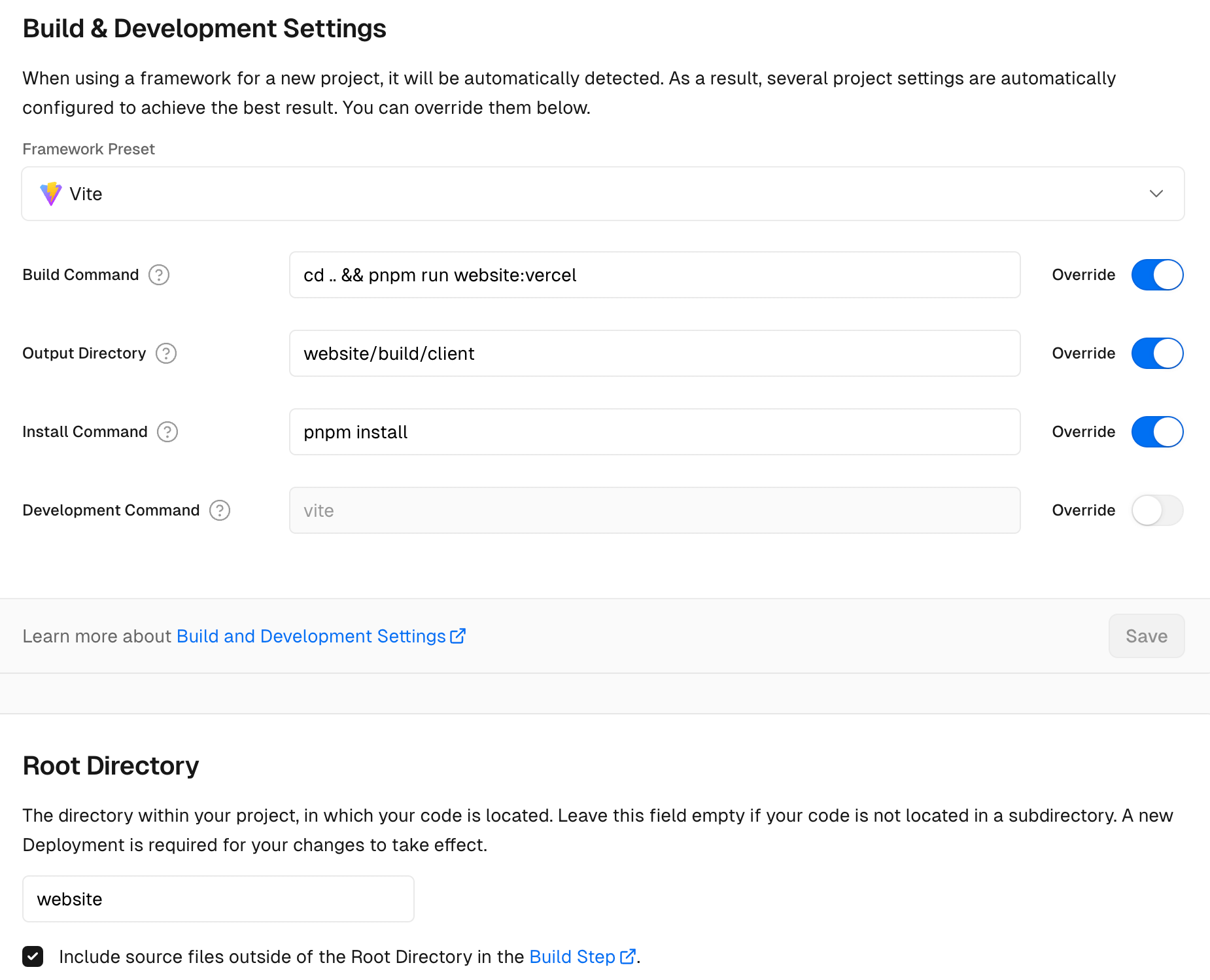Image resolution: width=1210 pixels, height=980 pixels.
Task: Open the Build and Development Settings link
Action: pos(311,636)
